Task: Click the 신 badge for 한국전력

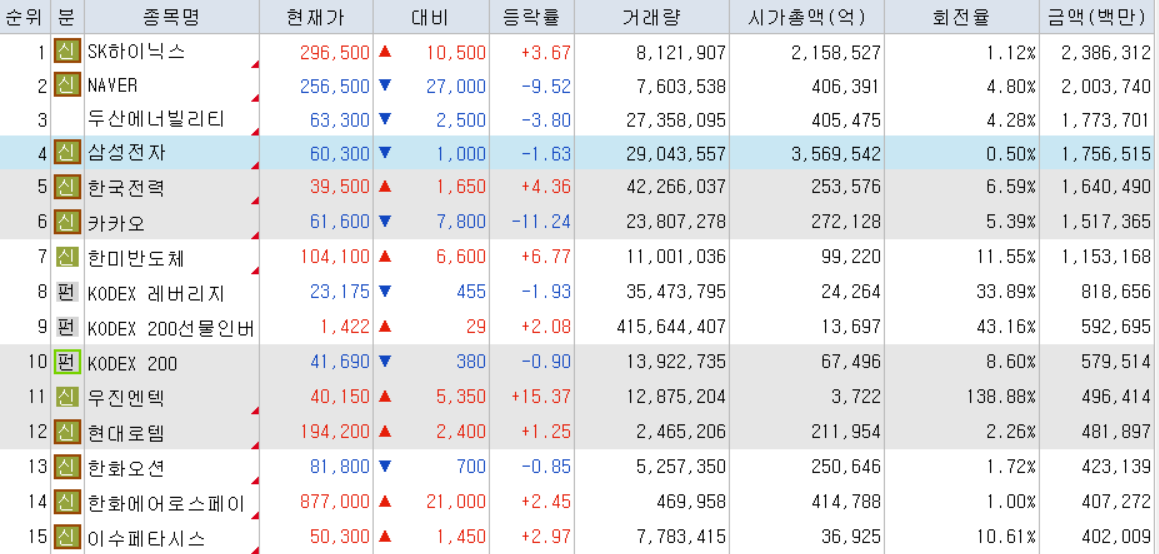Action: pyautogui.click(x=67, y=188)
